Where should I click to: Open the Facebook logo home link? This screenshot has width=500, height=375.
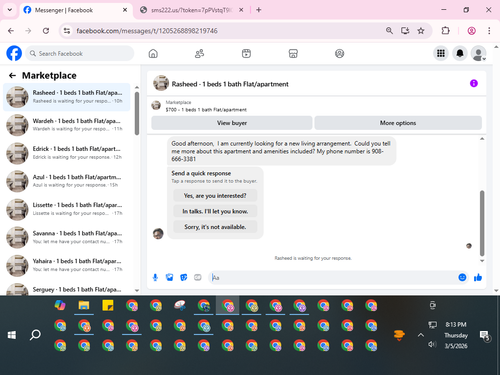coord(14,53)
